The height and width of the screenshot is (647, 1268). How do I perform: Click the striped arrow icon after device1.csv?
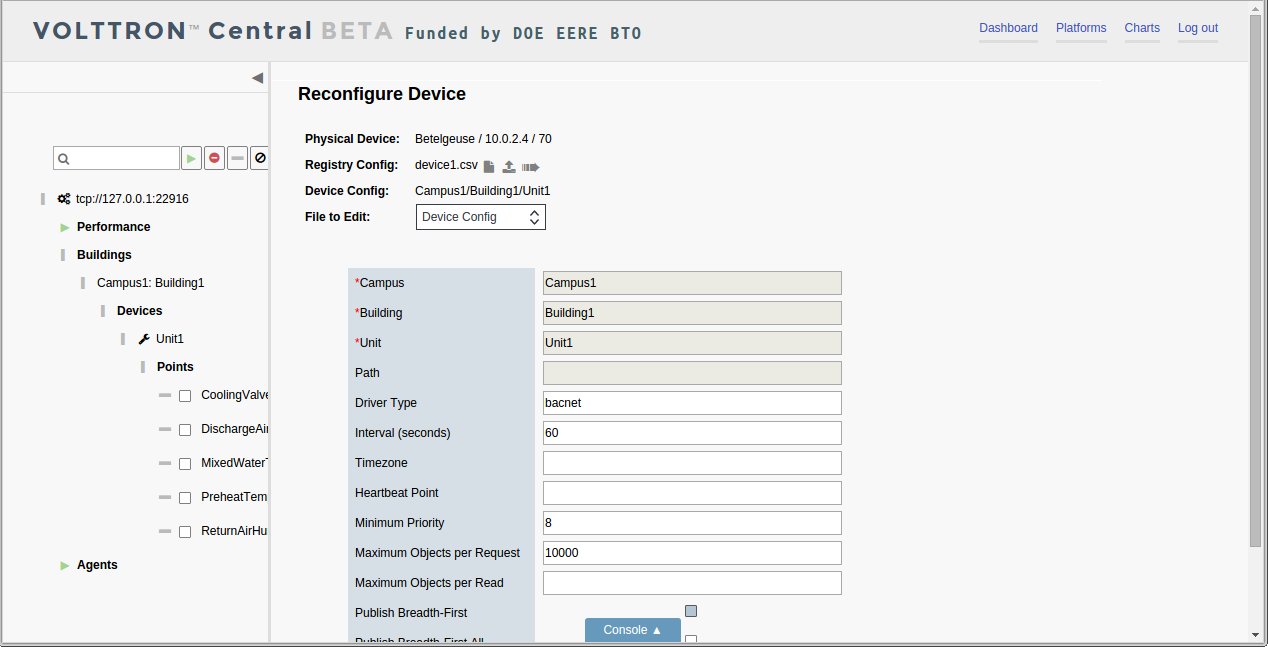point(530,167)
